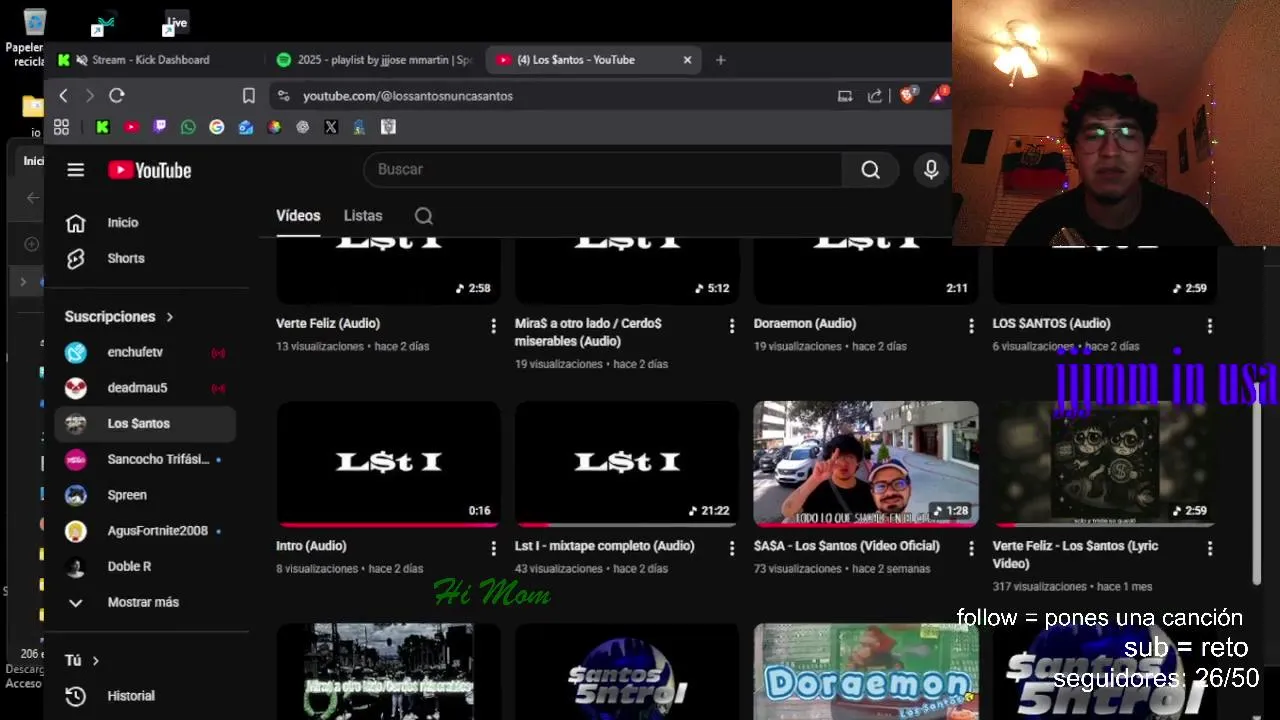Viewport: 1280px width, 720px height.
Task: Open Doble R subscription
Action: tap(145, 566)
